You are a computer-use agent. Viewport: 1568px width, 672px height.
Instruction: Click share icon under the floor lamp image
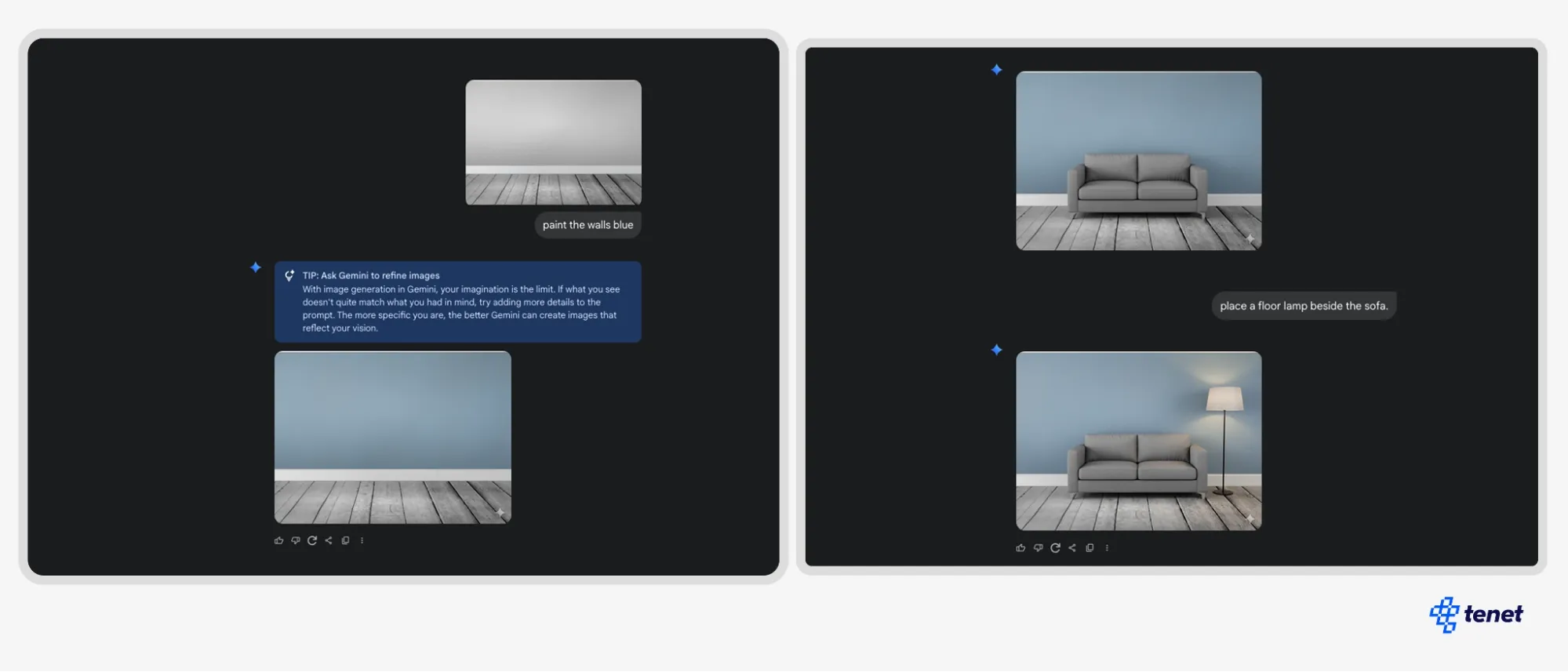click(1072, 548)
